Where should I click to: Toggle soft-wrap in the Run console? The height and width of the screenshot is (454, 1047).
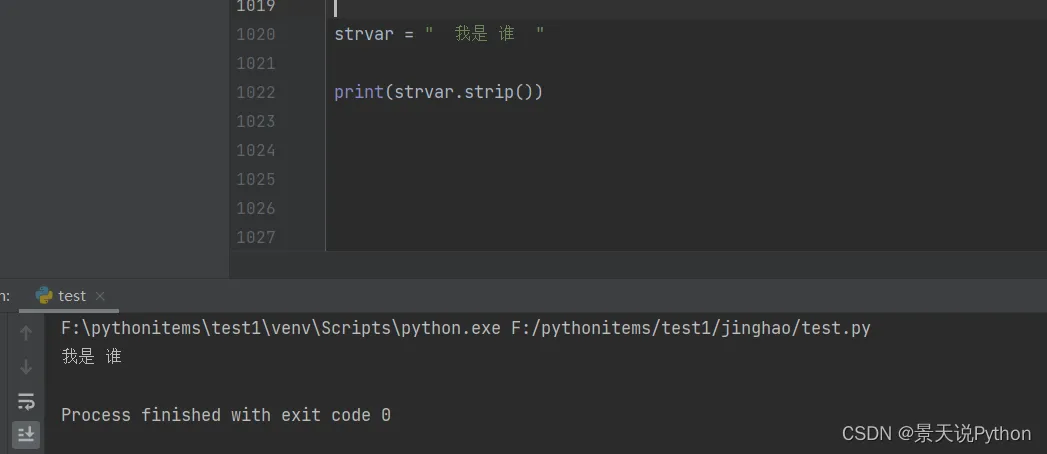[x=26, y=401]
